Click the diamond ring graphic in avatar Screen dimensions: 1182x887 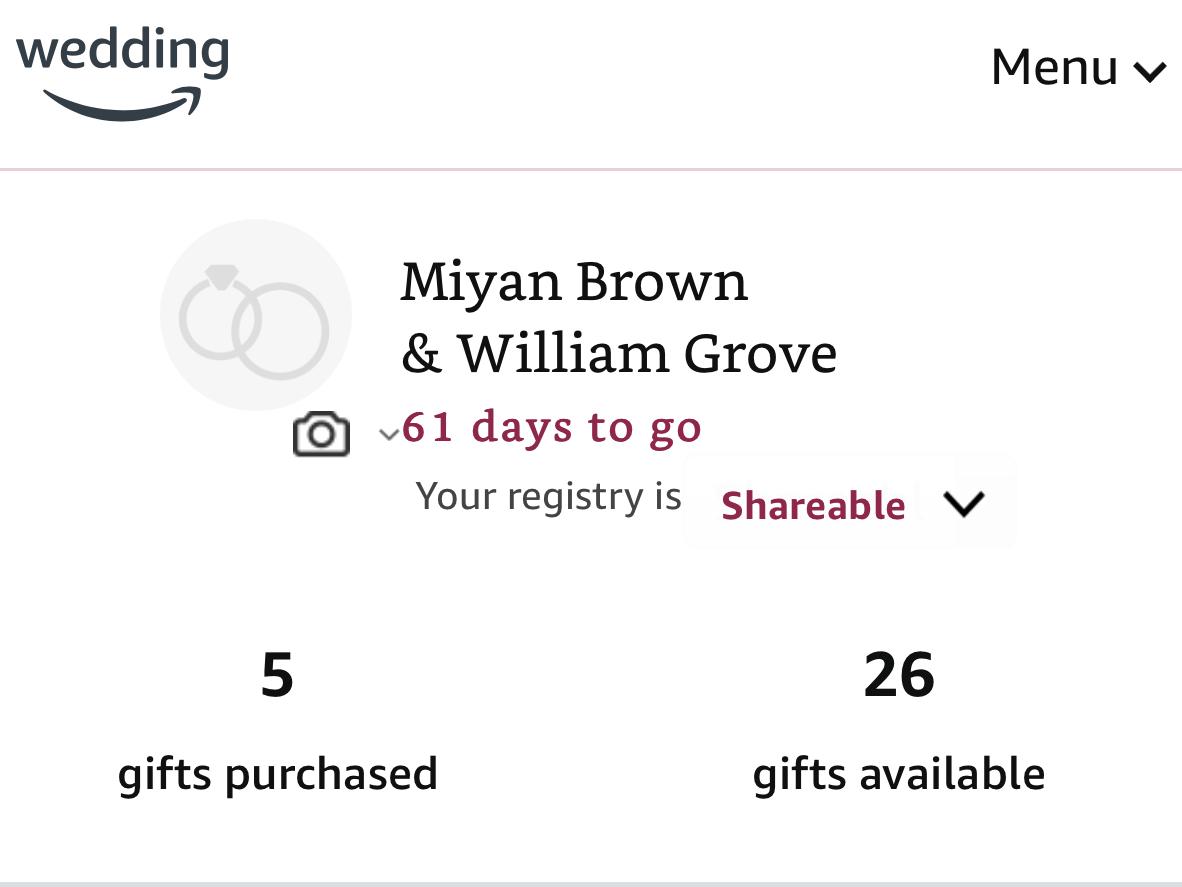click(x=220, y=311)
